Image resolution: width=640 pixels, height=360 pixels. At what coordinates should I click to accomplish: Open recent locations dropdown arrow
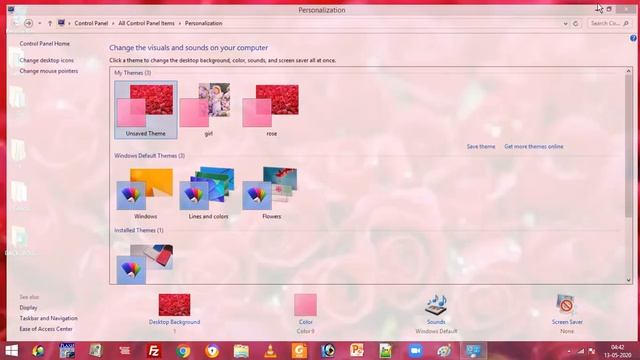[40, 23]
